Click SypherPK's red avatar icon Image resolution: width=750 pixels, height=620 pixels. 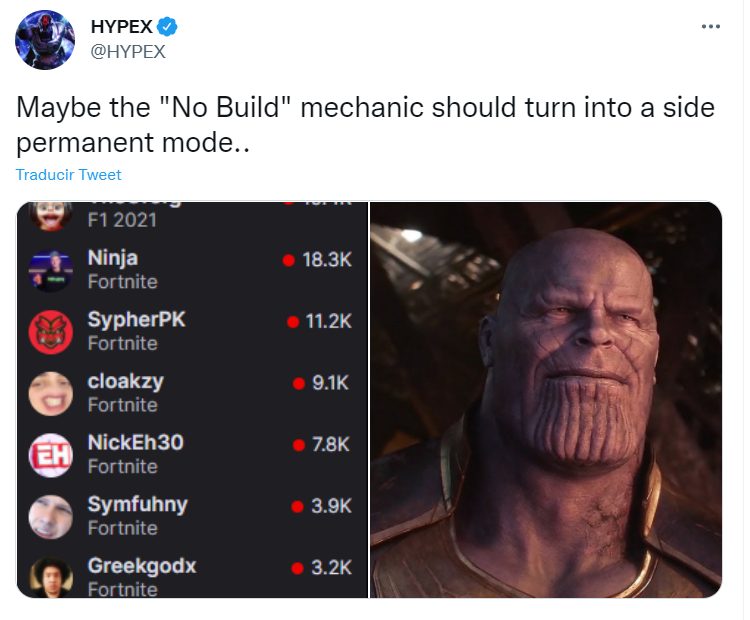click(50, 332)
